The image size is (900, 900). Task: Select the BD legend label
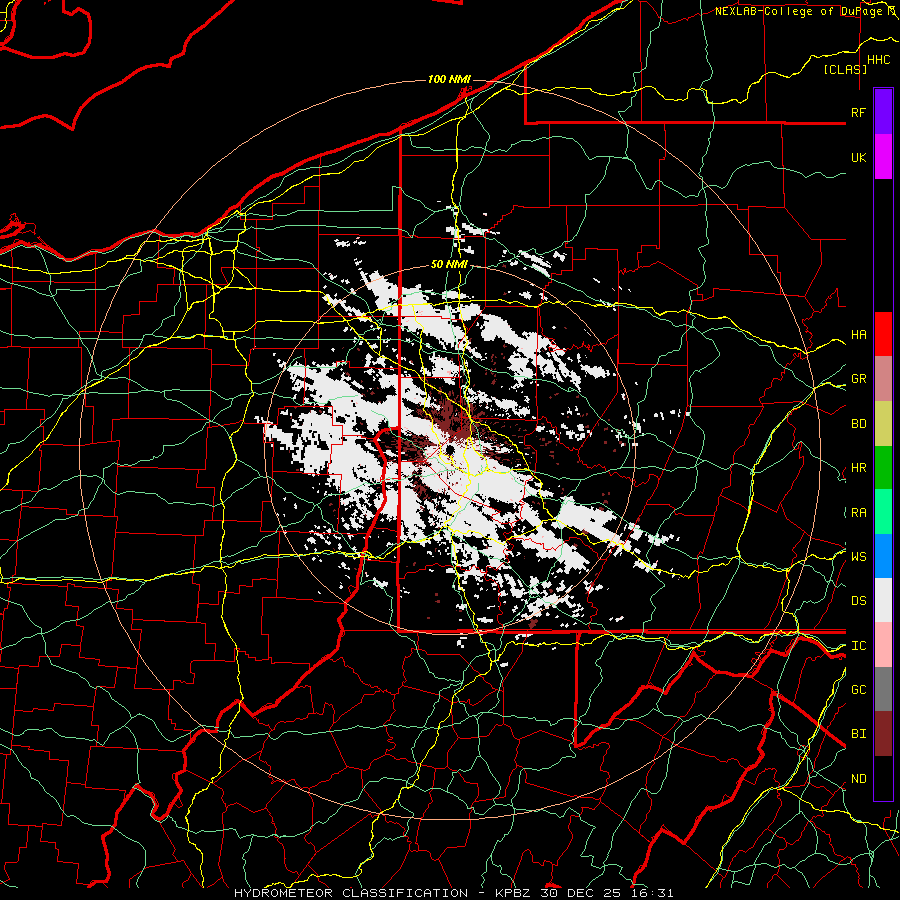[x=858, y=424]
